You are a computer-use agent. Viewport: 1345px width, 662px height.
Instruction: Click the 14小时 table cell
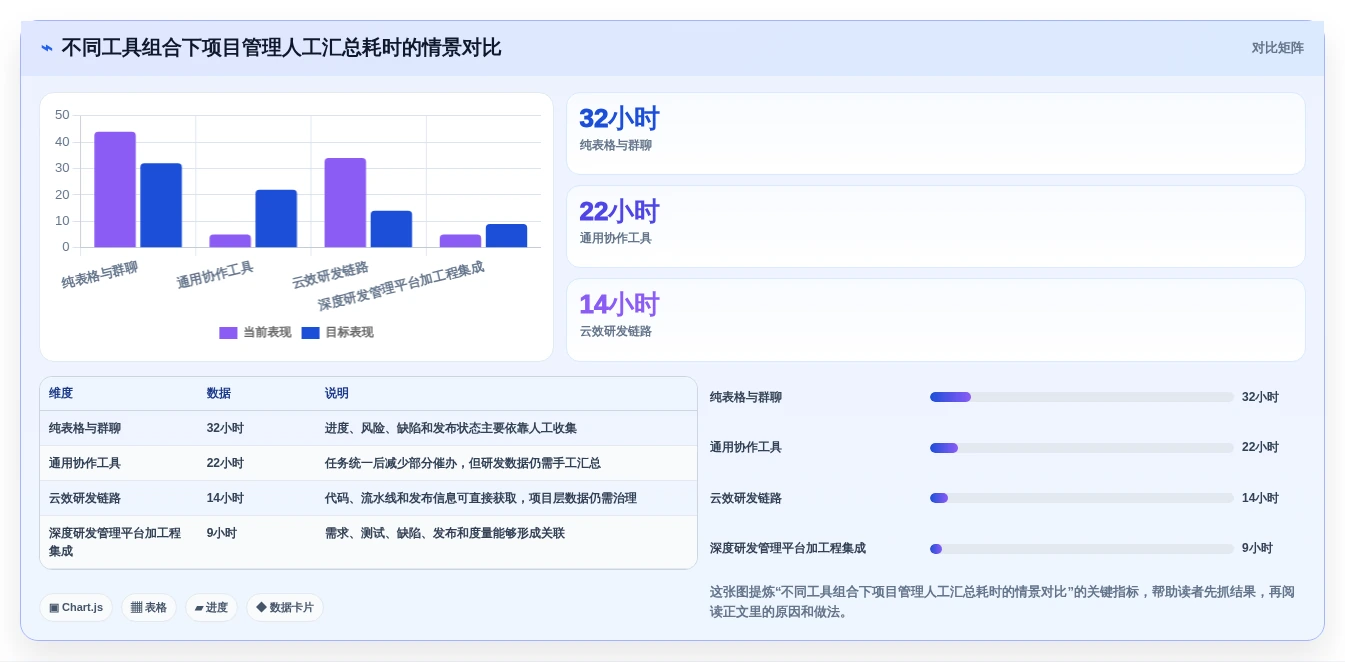coord(225,498)
